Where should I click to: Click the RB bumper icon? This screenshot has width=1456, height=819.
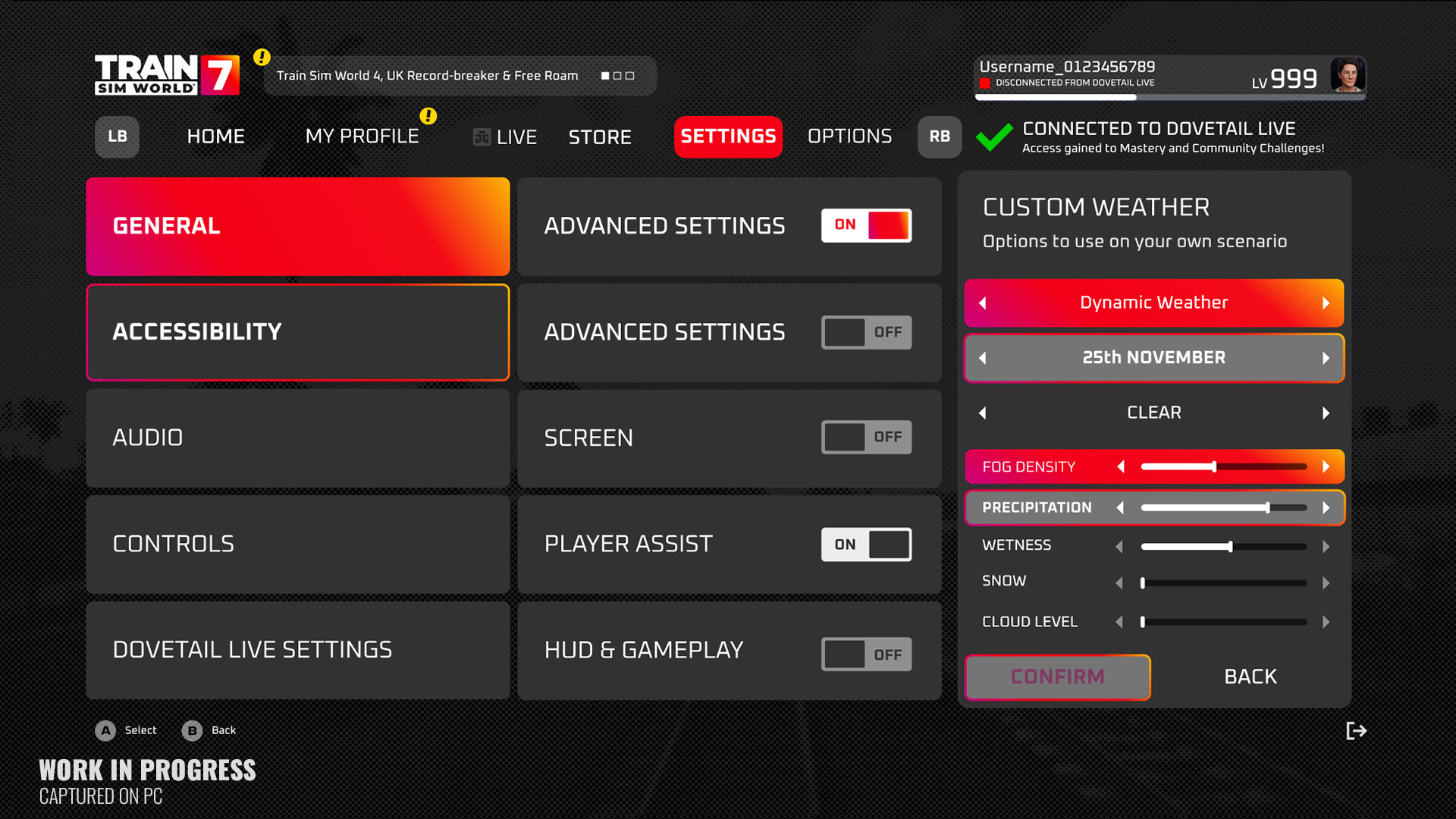[940, 136]
